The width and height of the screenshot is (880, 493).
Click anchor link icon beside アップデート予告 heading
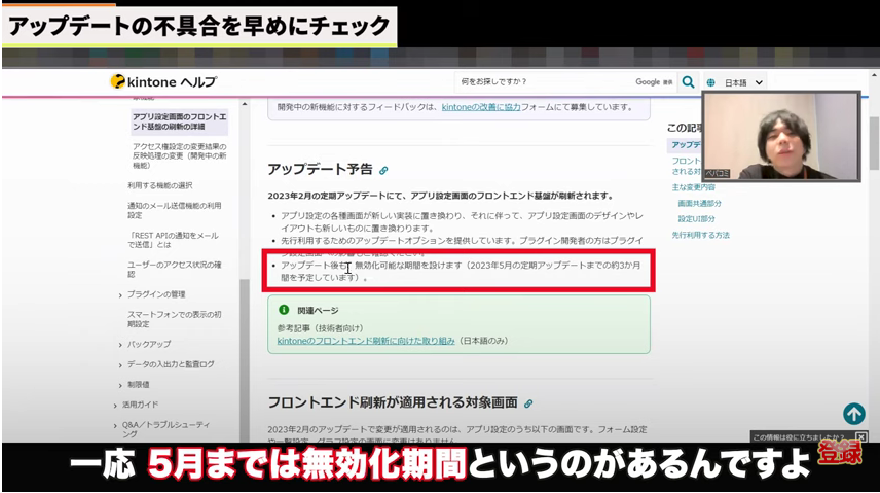384,170
